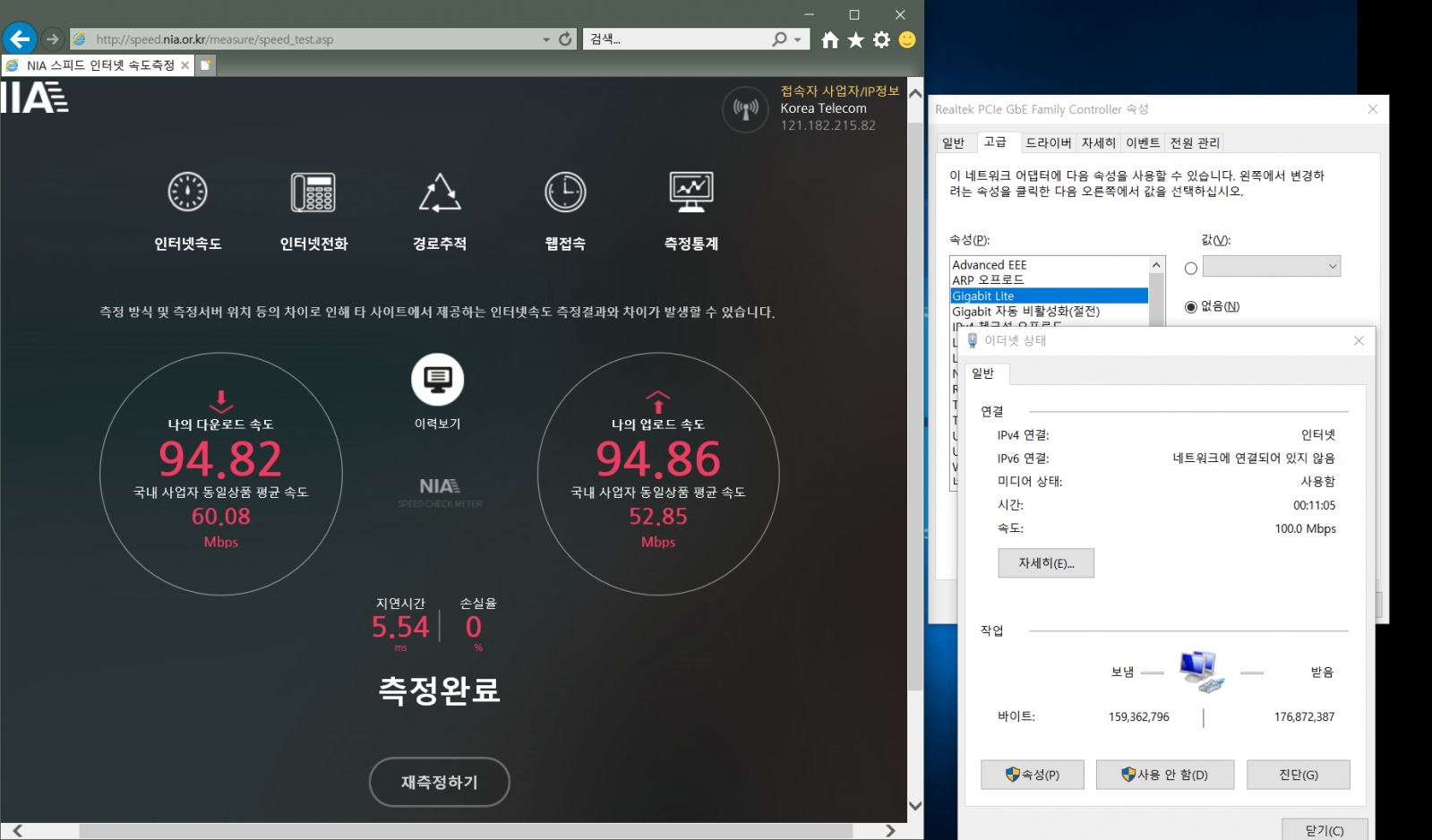Click the 자세히(E)... button
1432x840 pixels.
click(x=1046, y=563)
